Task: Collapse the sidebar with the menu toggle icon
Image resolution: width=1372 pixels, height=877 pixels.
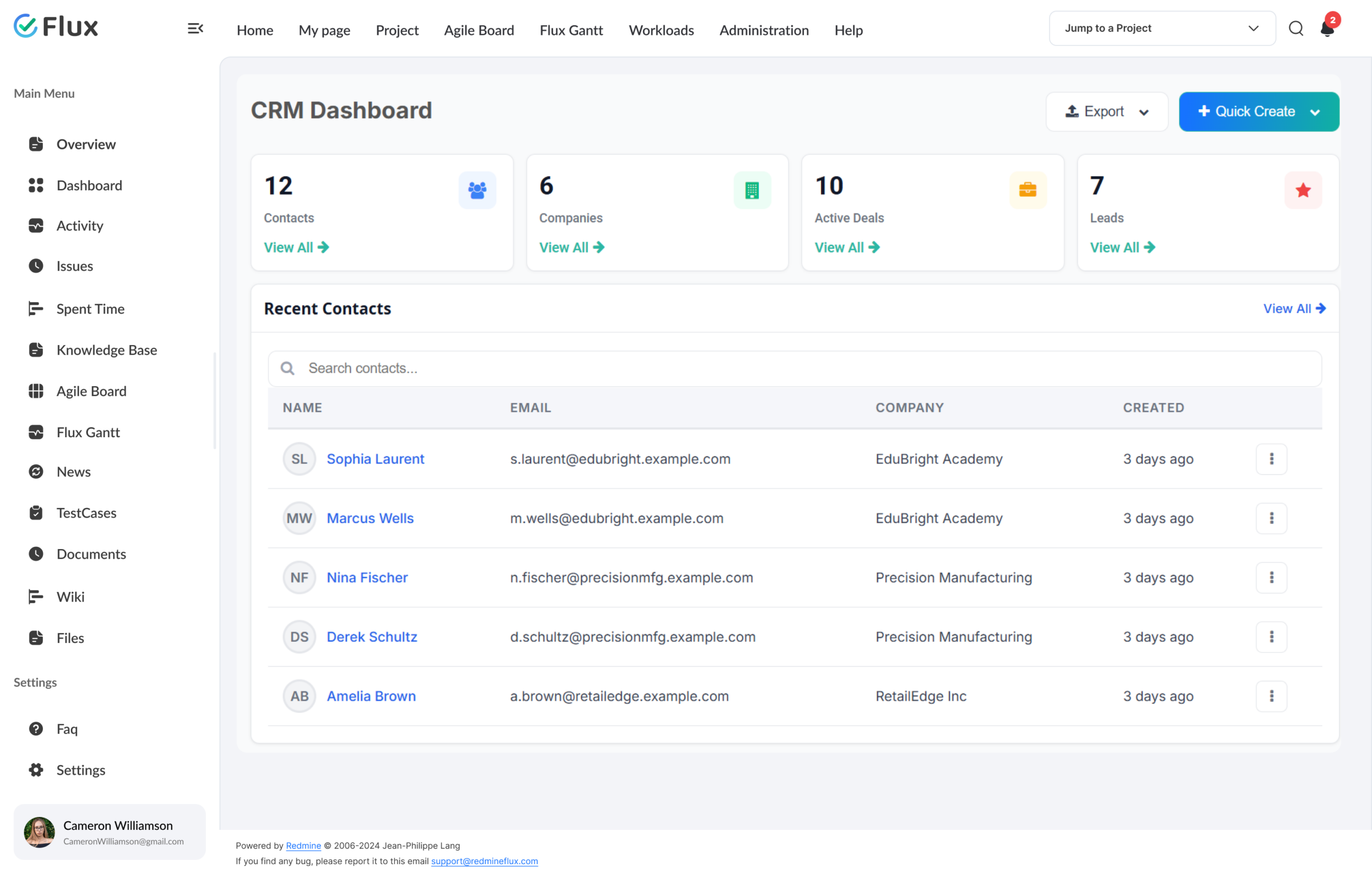Action: click(196, 28)
